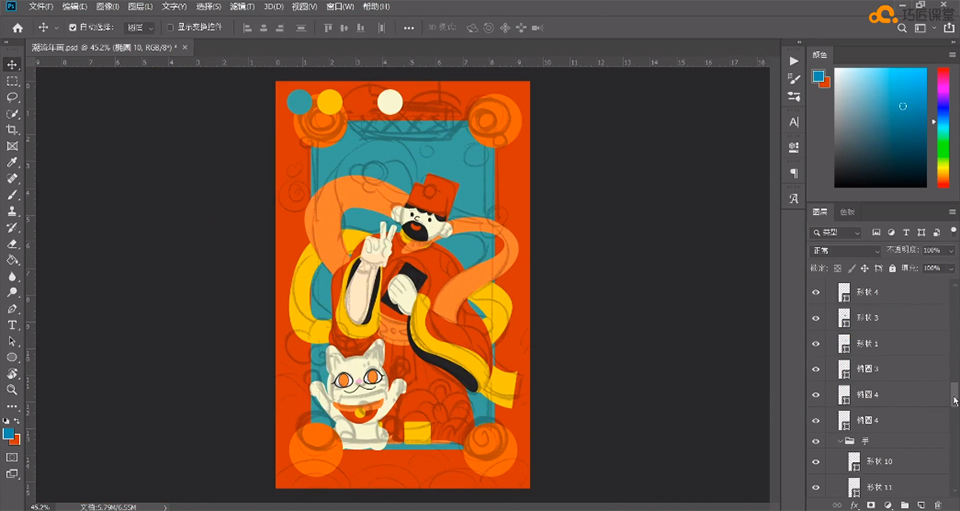Viewport: 960px width, 511px height.
Task: Select the Lasso tool
Action: point(12,97)
